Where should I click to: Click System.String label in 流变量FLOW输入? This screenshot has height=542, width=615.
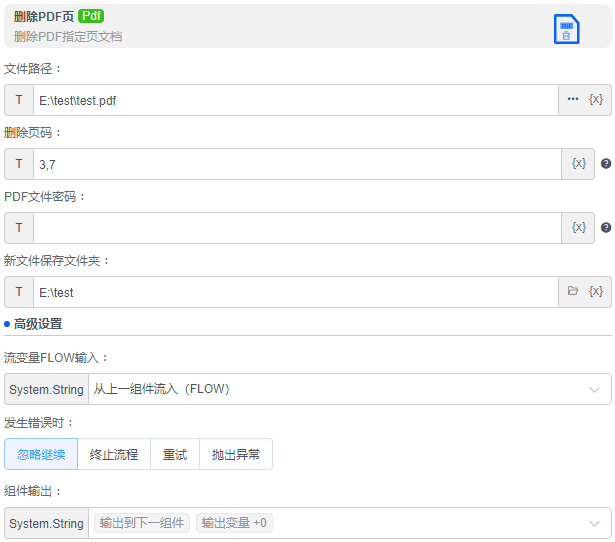click(46, 389)
